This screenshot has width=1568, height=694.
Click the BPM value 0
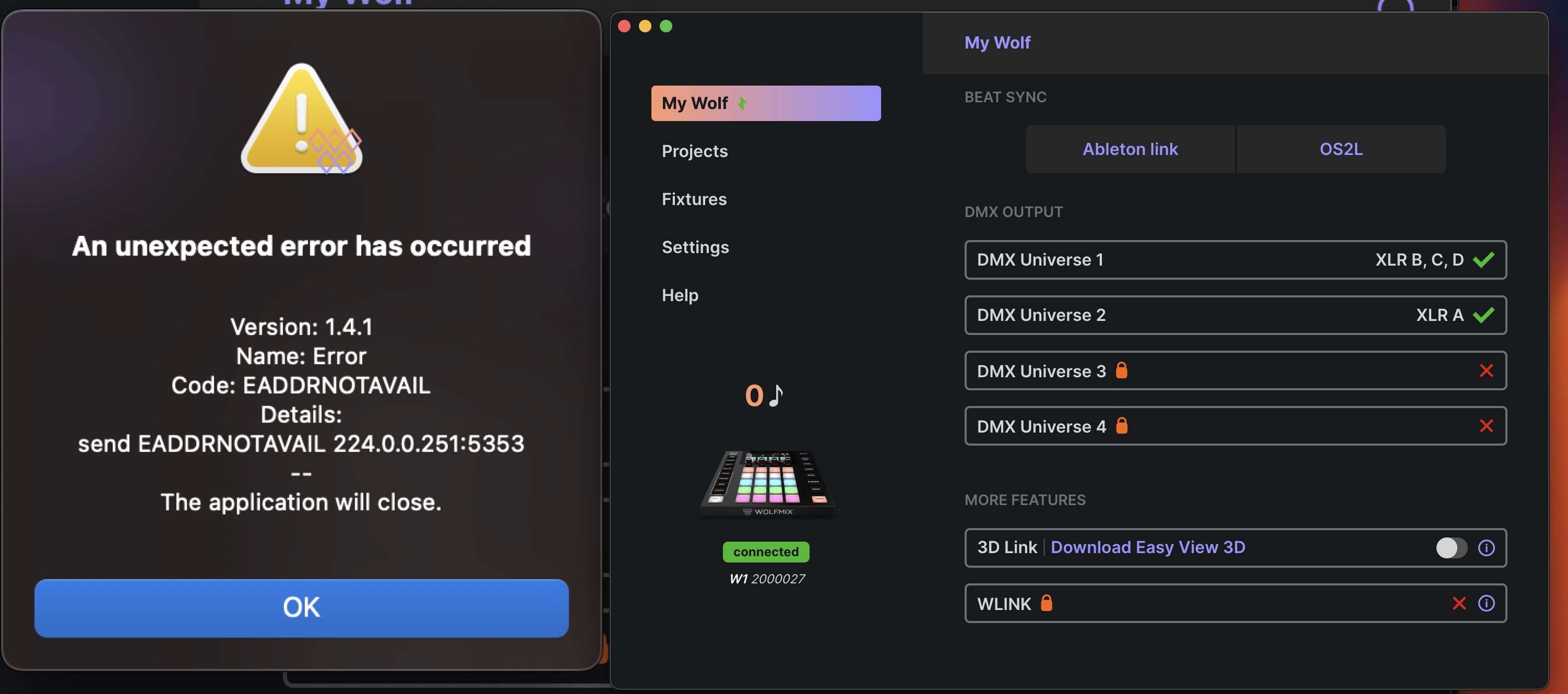click(x=754, y=396)
